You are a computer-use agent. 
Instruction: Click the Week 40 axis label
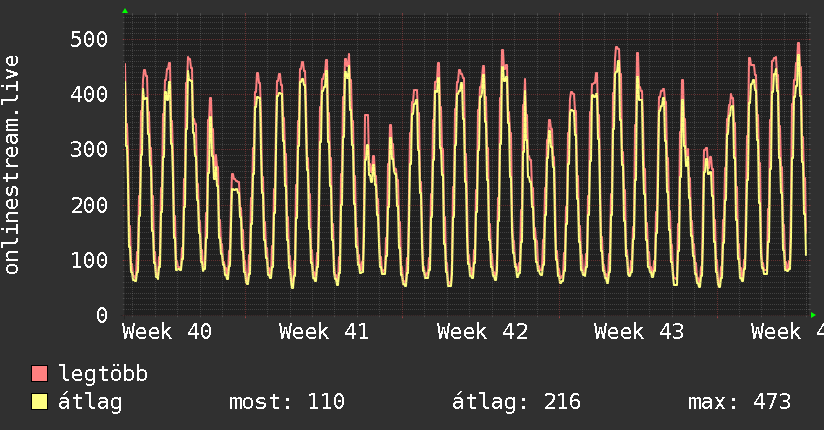pos(167,332)
